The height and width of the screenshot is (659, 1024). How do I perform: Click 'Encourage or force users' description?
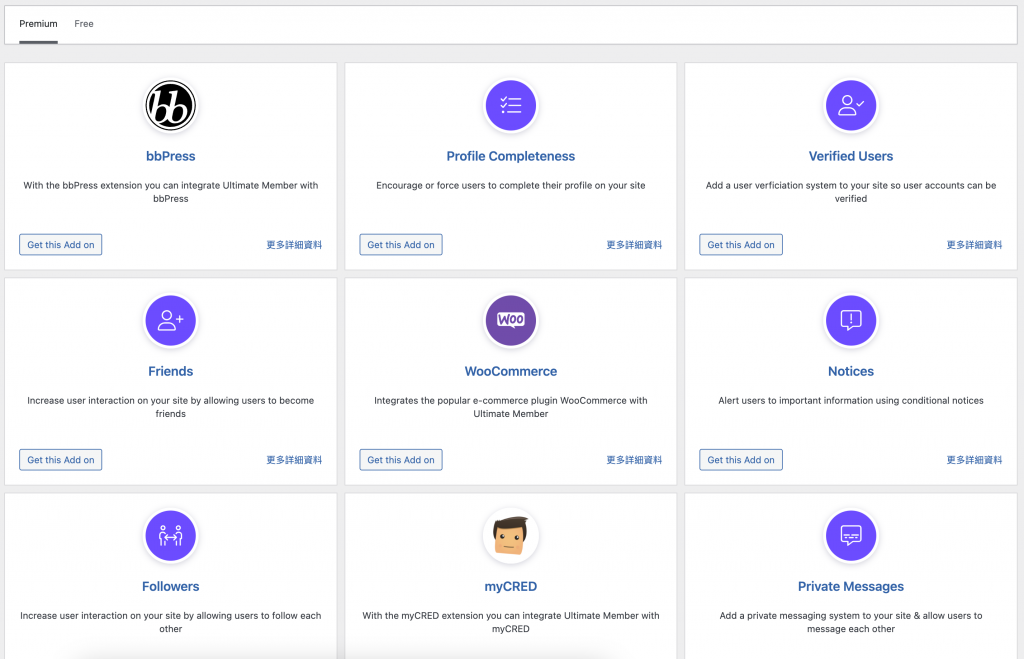511,185
